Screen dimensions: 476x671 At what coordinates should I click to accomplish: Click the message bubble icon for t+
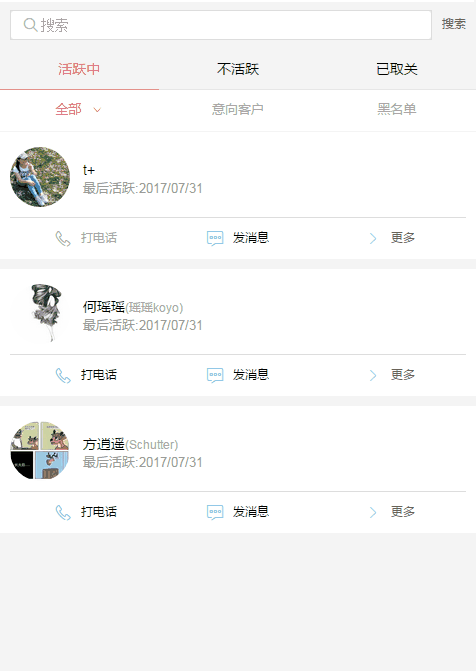click(x=215, y=238)
